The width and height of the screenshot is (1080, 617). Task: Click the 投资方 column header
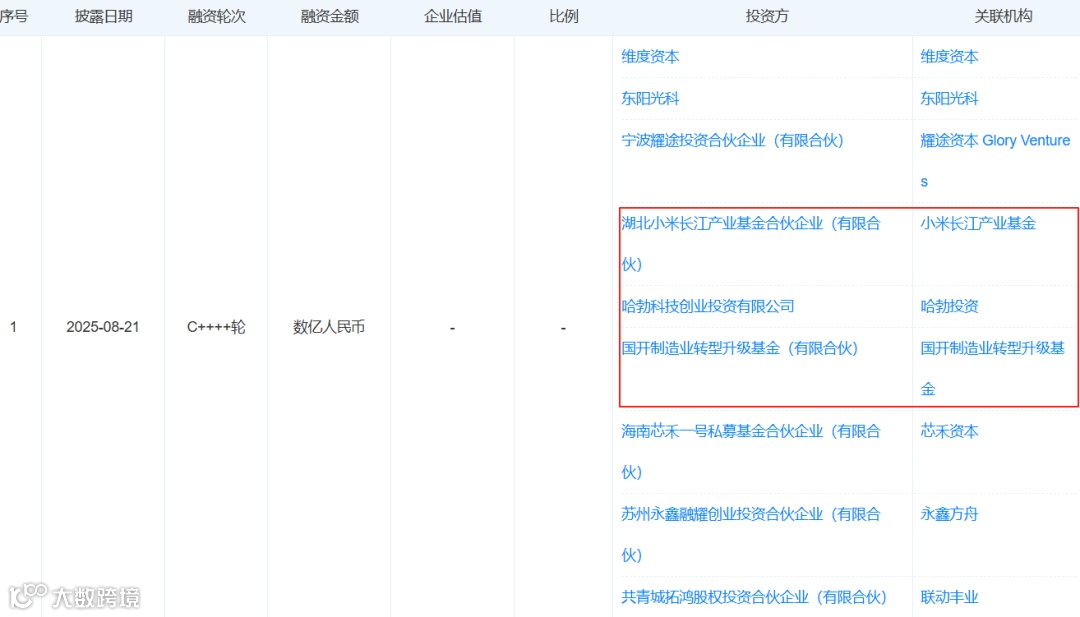click(767, 17)
